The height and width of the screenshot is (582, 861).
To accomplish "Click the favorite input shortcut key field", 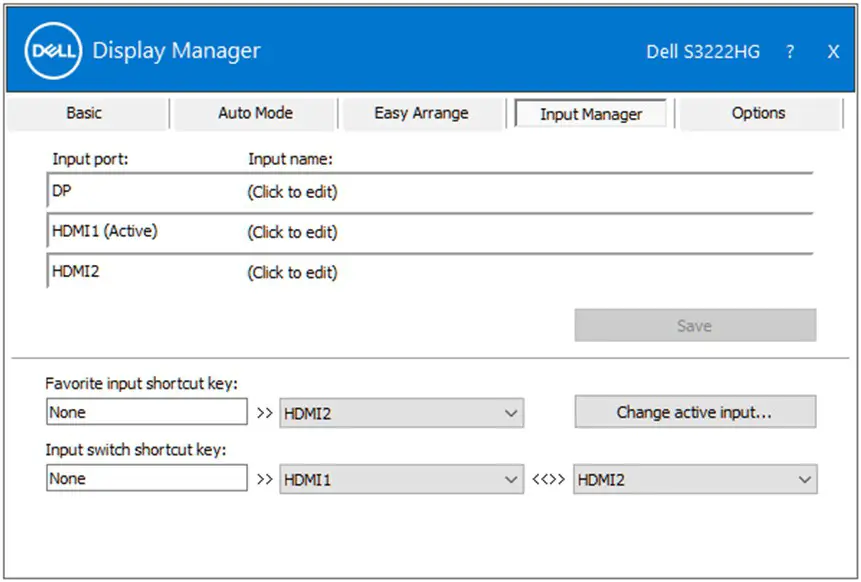I will [146, 412].
